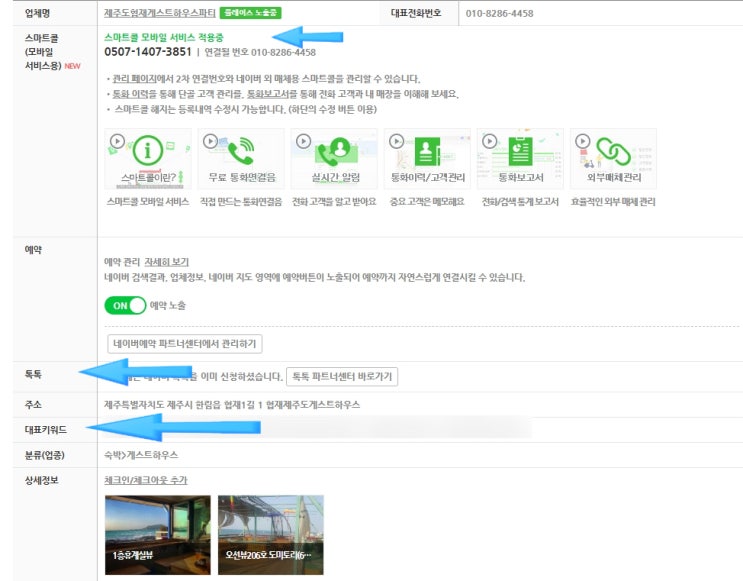
Task: Open the 통화이력/고객관리 icon card
Action: tap(427, 159)
